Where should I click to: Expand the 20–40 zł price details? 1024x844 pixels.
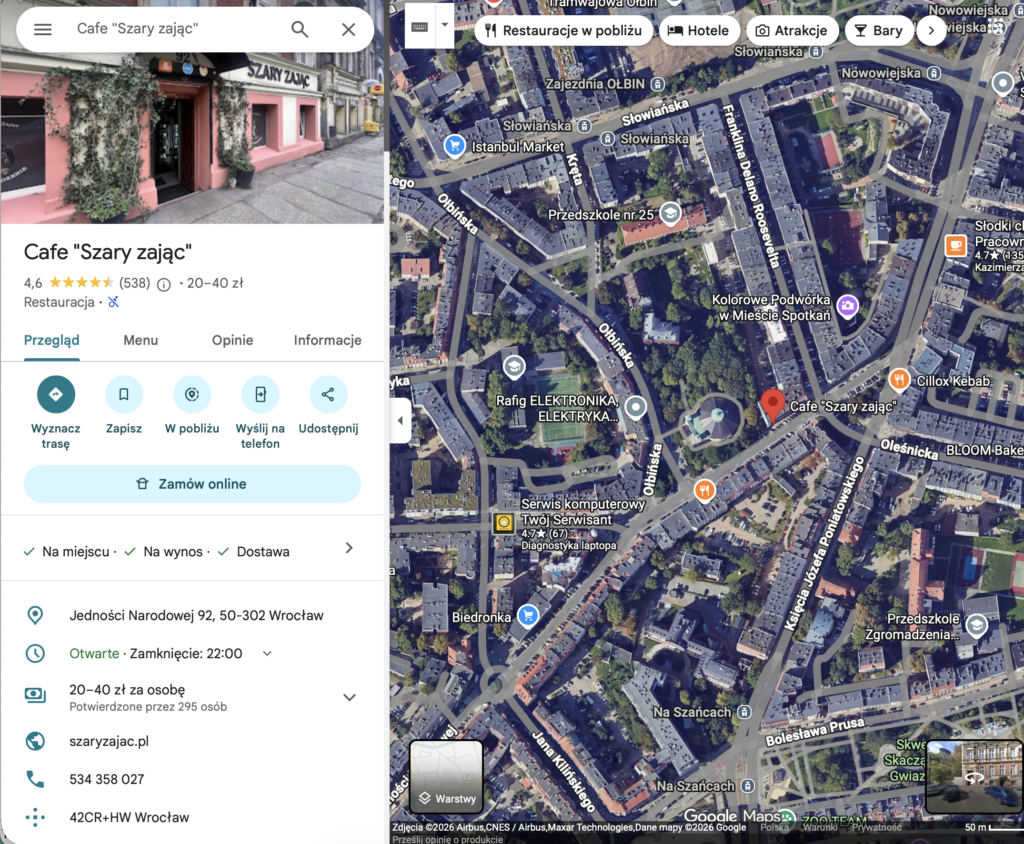pyautogui.click(x=349, y=697)
